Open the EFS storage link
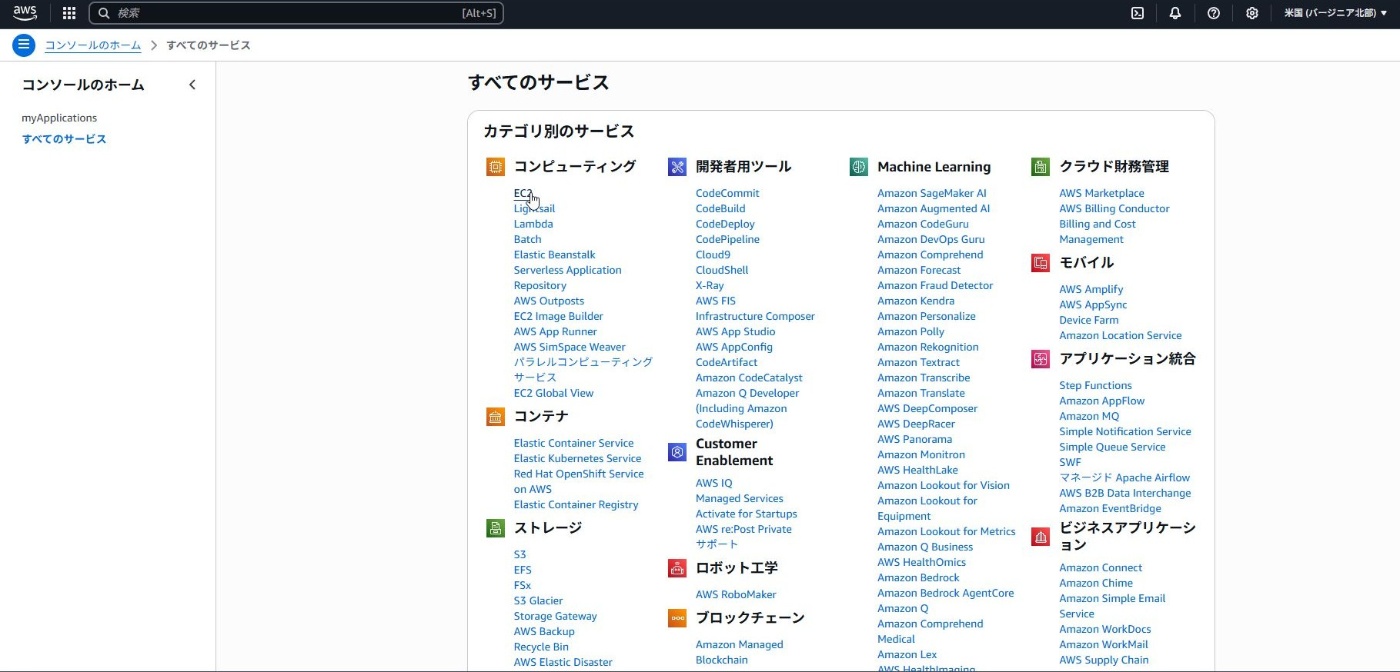1400x672 pixels. 522,570
